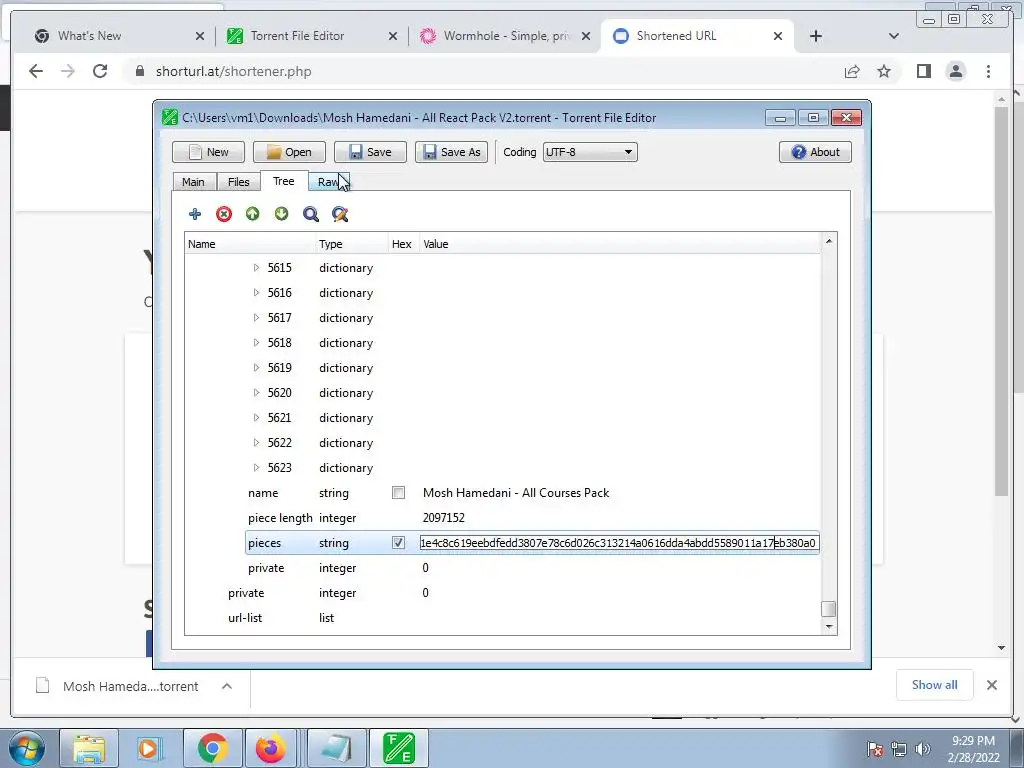The height and width of the screenshot is (768, 1024).
Task: Open Torrent File Editor from taskbar
Action: click(x=398, y=748)
